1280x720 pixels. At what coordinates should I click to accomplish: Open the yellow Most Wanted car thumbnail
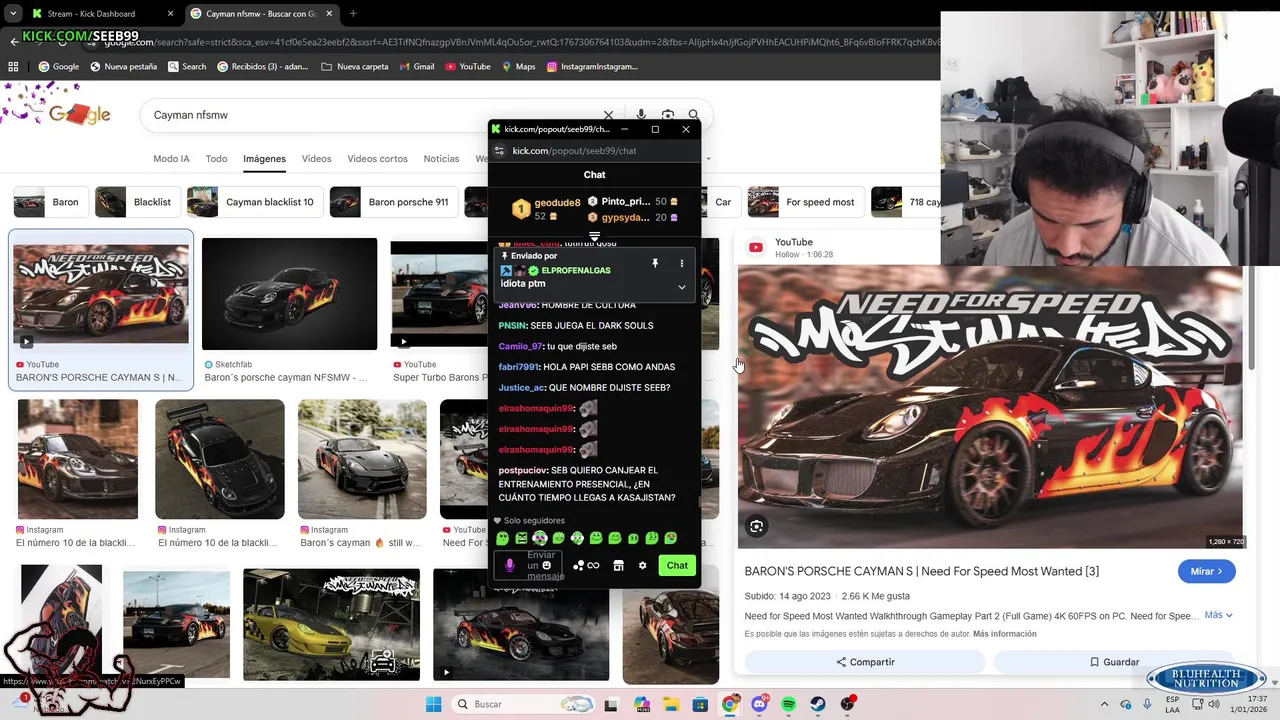point(331,624)
